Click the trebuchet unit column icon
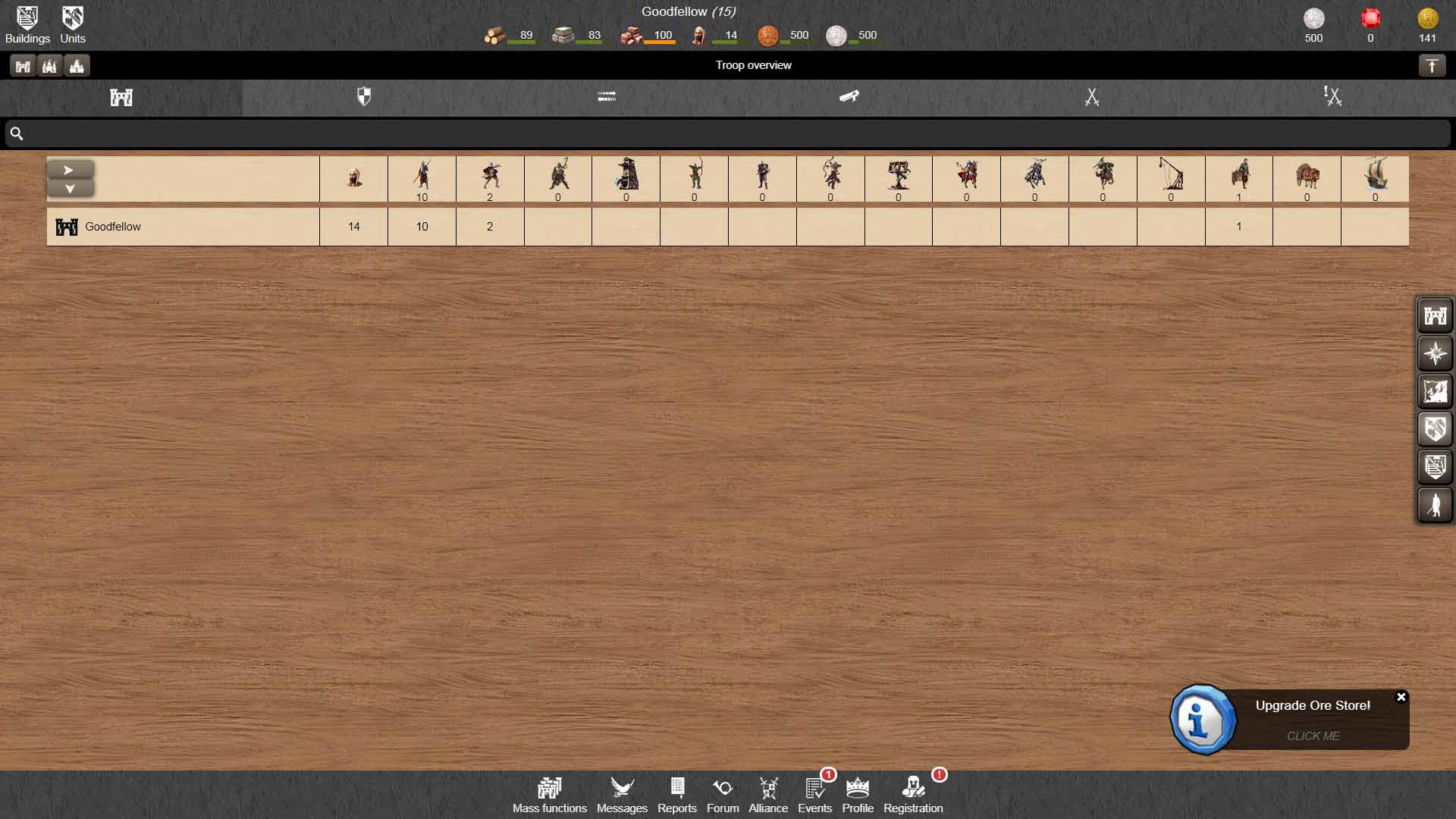The width and height of the screenshot is (1456, 819). click(x=1170, y=174)
